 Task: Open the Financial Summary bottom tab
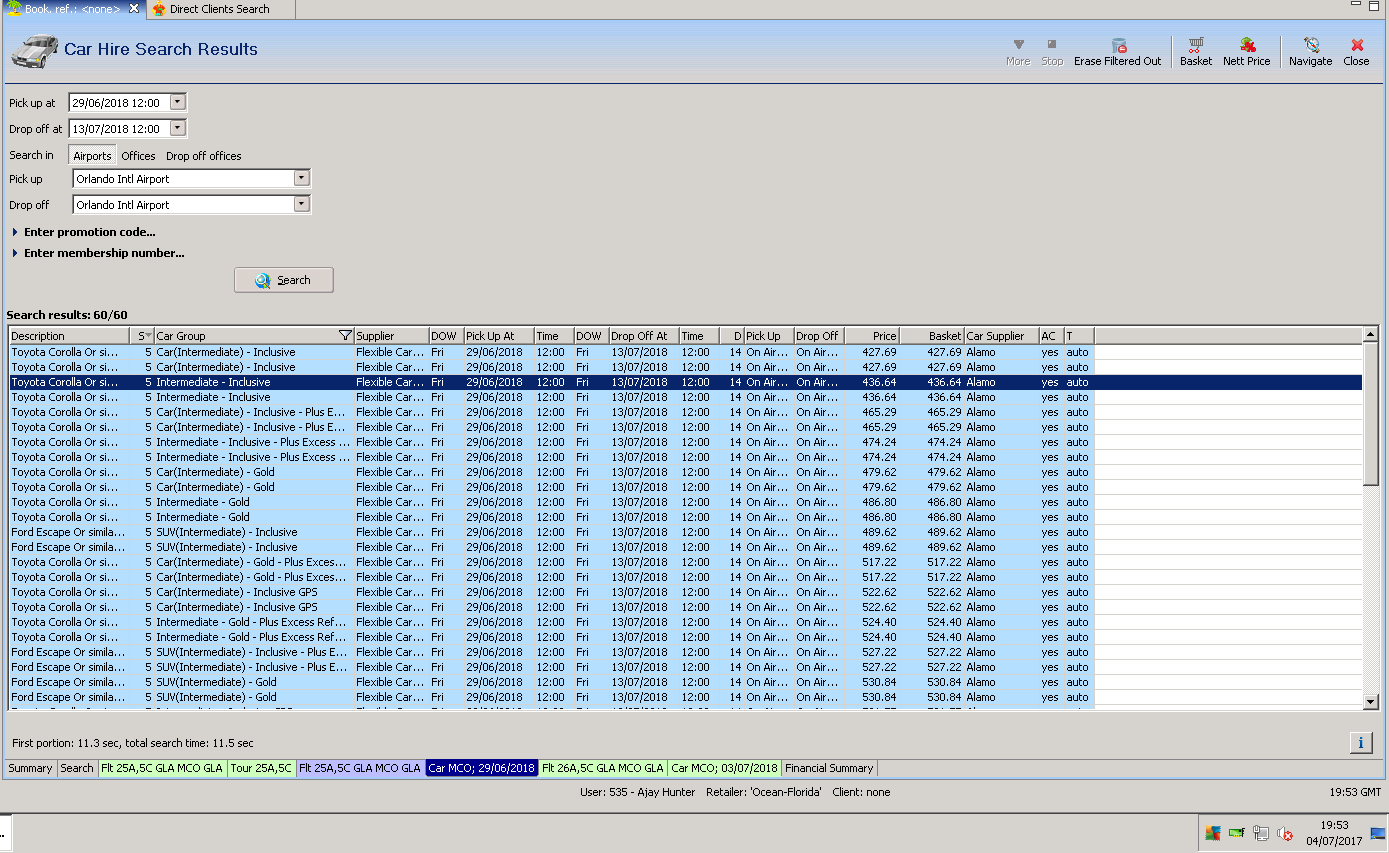point(829,768)
